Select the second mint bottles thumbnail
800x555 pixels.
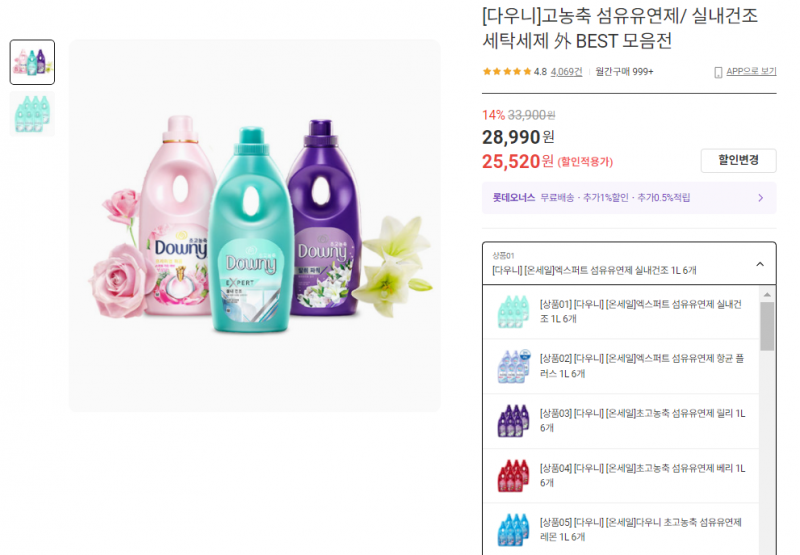[x=32, y=114]
